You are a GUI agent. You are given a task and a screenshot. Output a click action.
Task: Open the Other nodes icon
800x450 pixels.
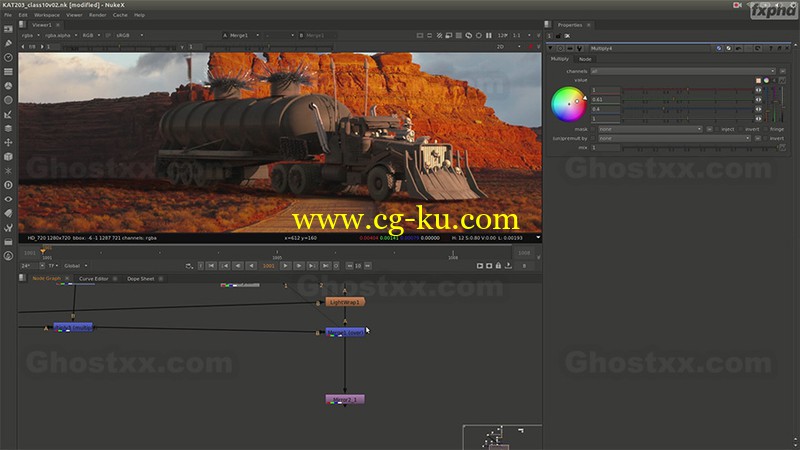(8, 242)
